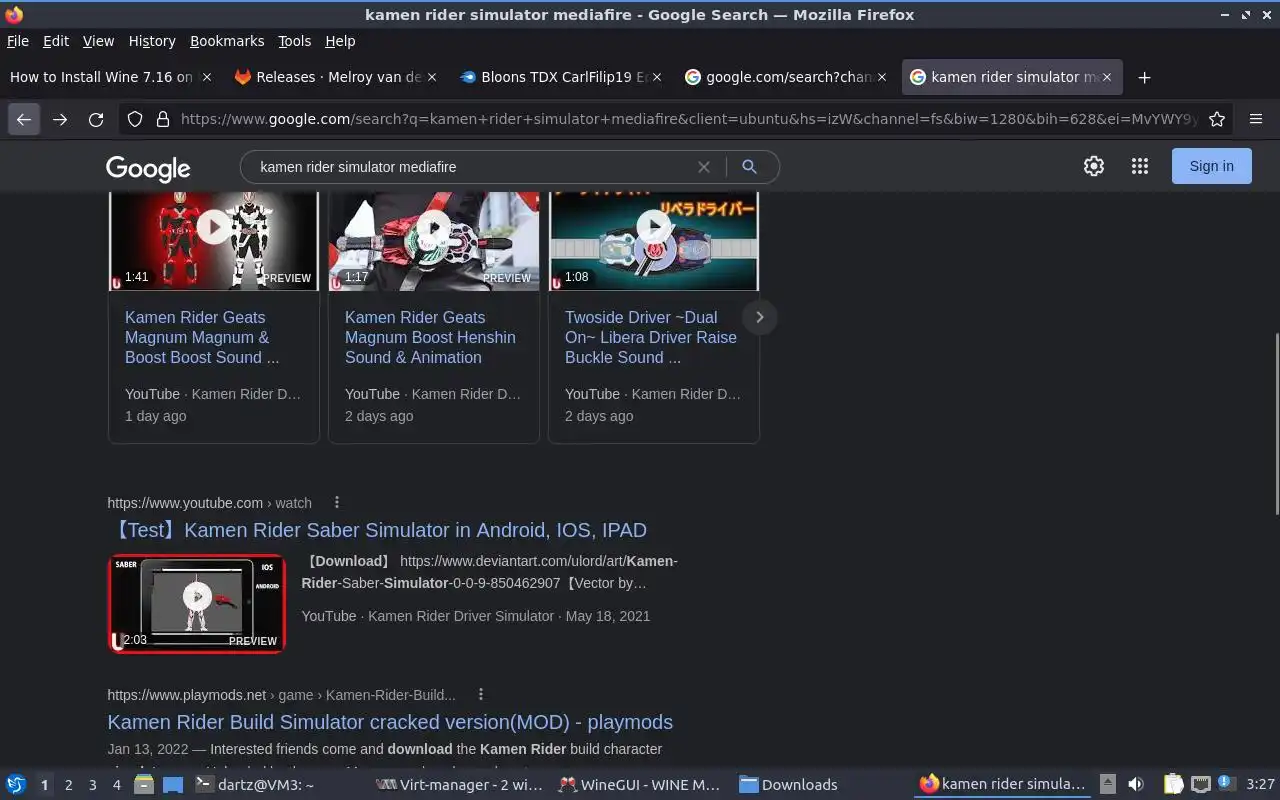Open the View menu
Screen dimensions: 1280x800
pyautogui.click(x=98, y=41)
